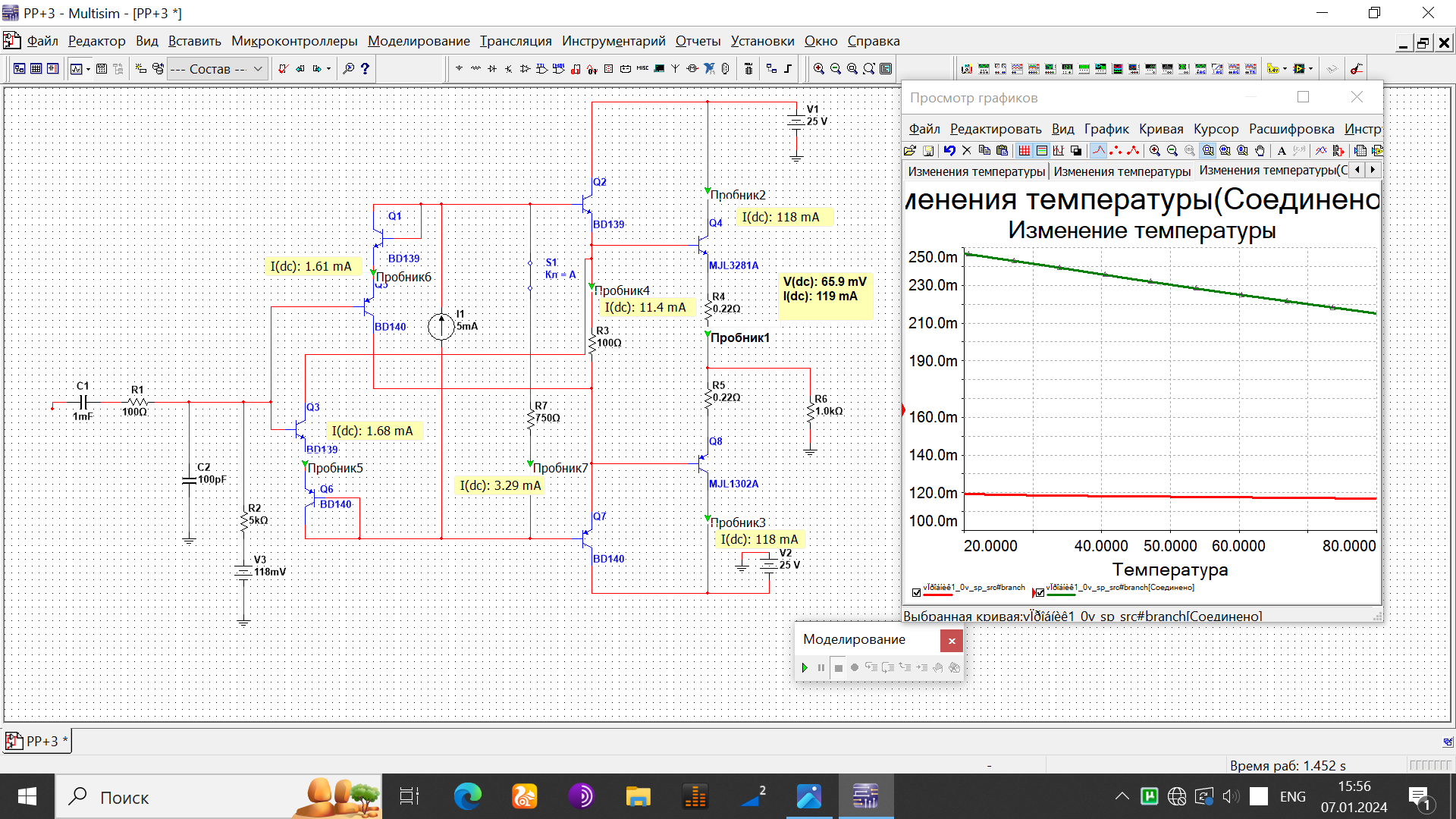Place a transistor component from toolbar
1456x819 pixels.
(x=509, y=69)
